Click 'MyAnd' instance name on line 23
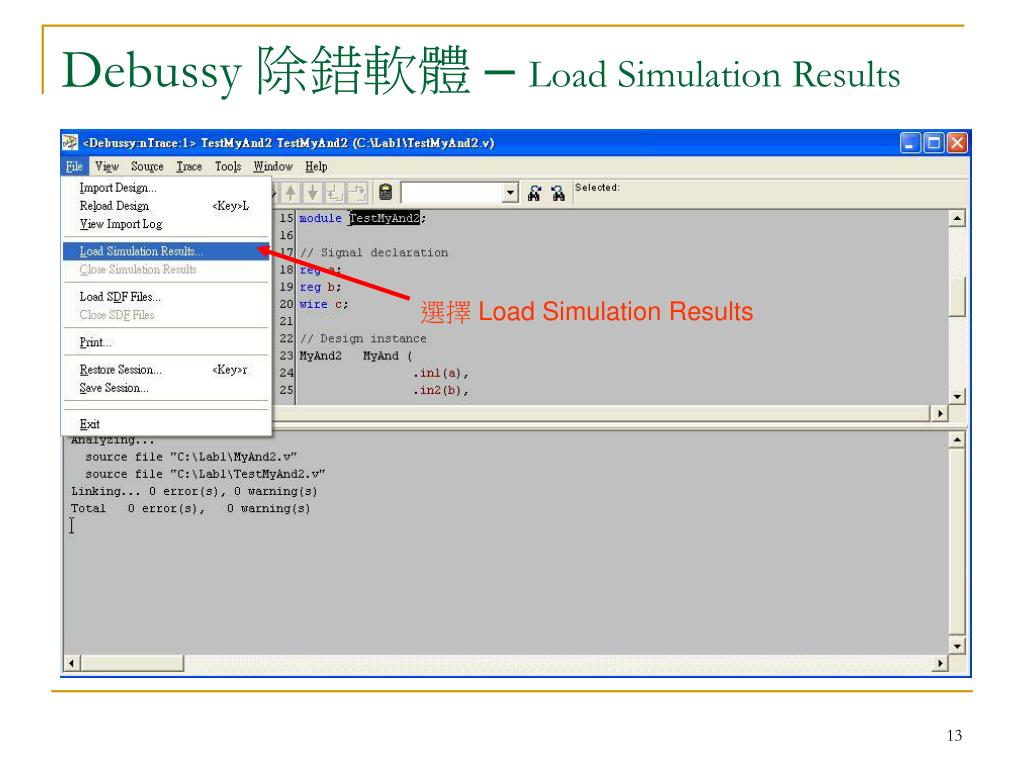Image resolution: width=1024 pixels, height=768 pixels. click(x=381, y=356)
